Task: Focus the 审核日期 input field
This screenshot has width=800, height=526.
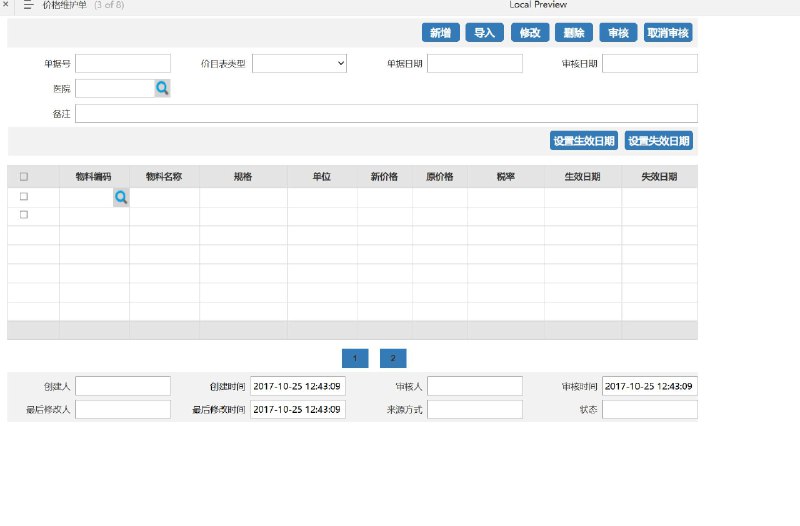Action: click(x=649, y=64)
